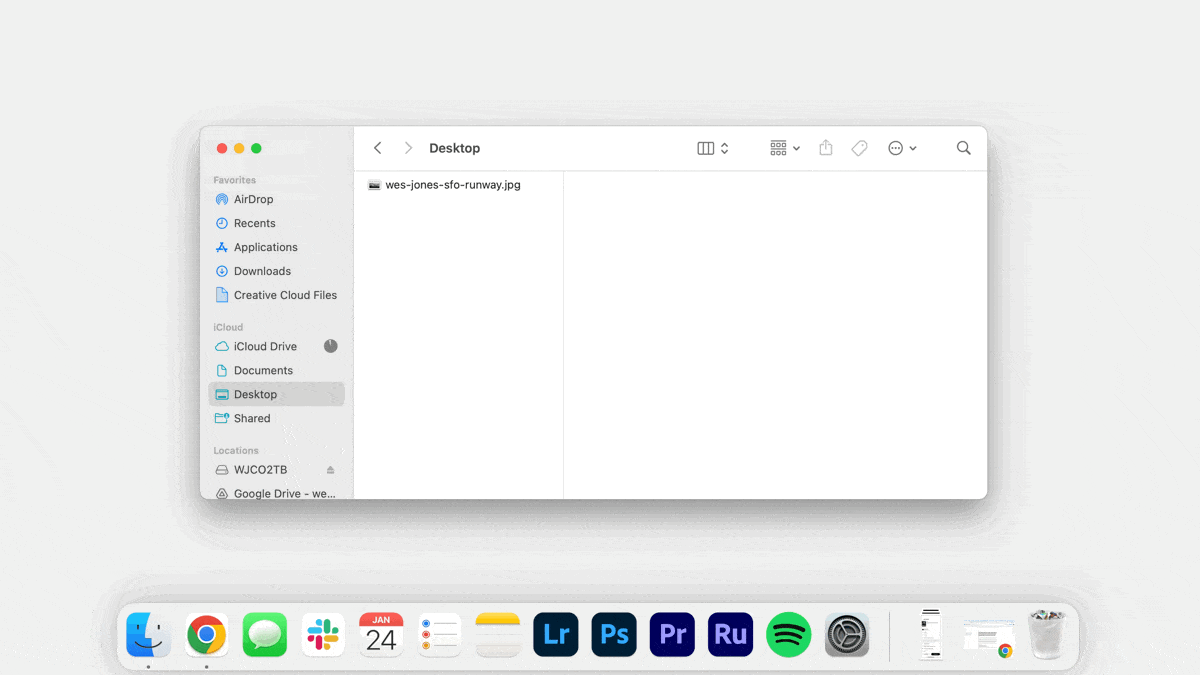Minimize the Finder window
Screen dimensions: 1200x675
(x=239, y=148)
